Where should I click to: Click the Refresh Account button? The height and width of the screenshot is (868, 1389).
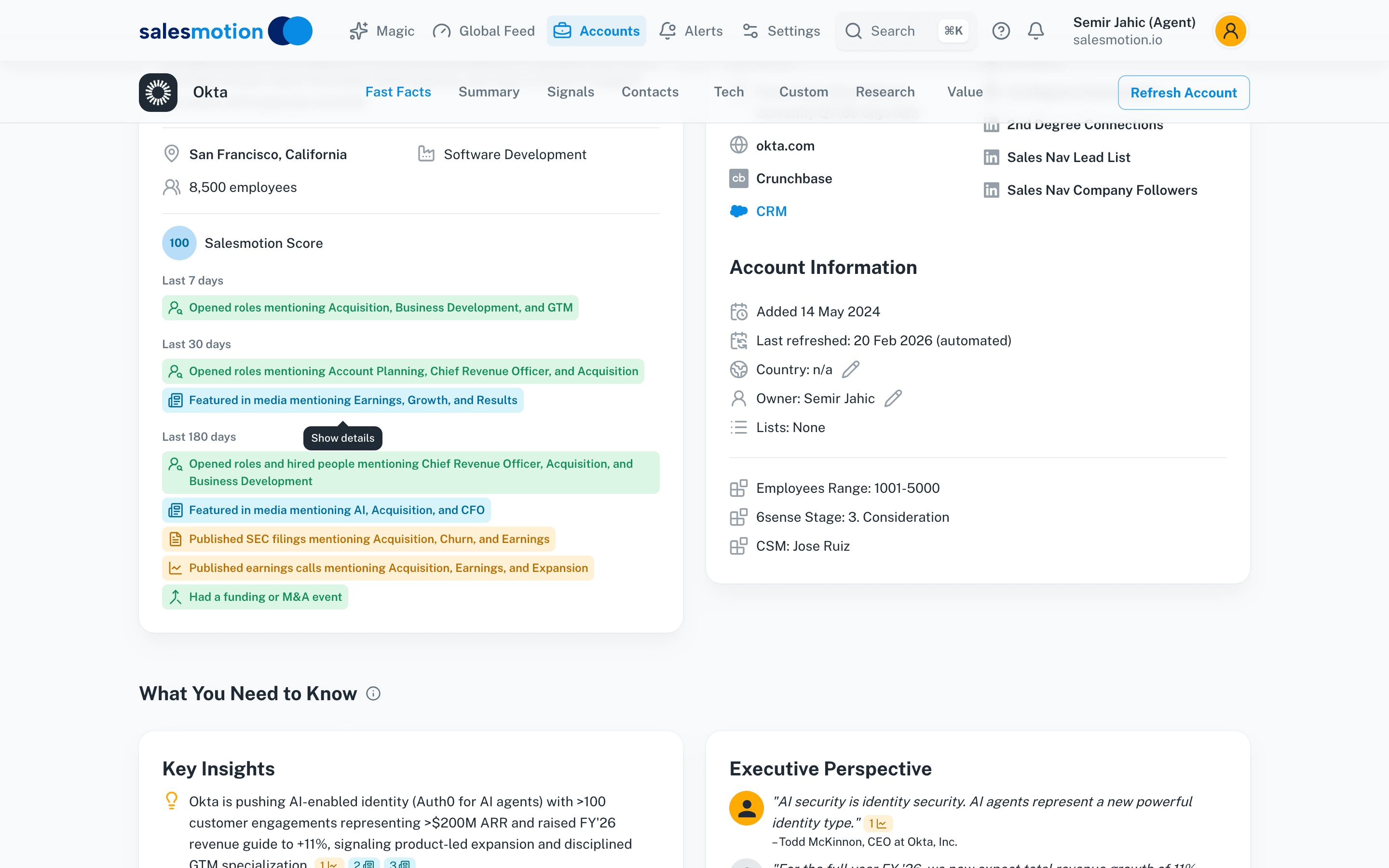tap(1184, 93)
